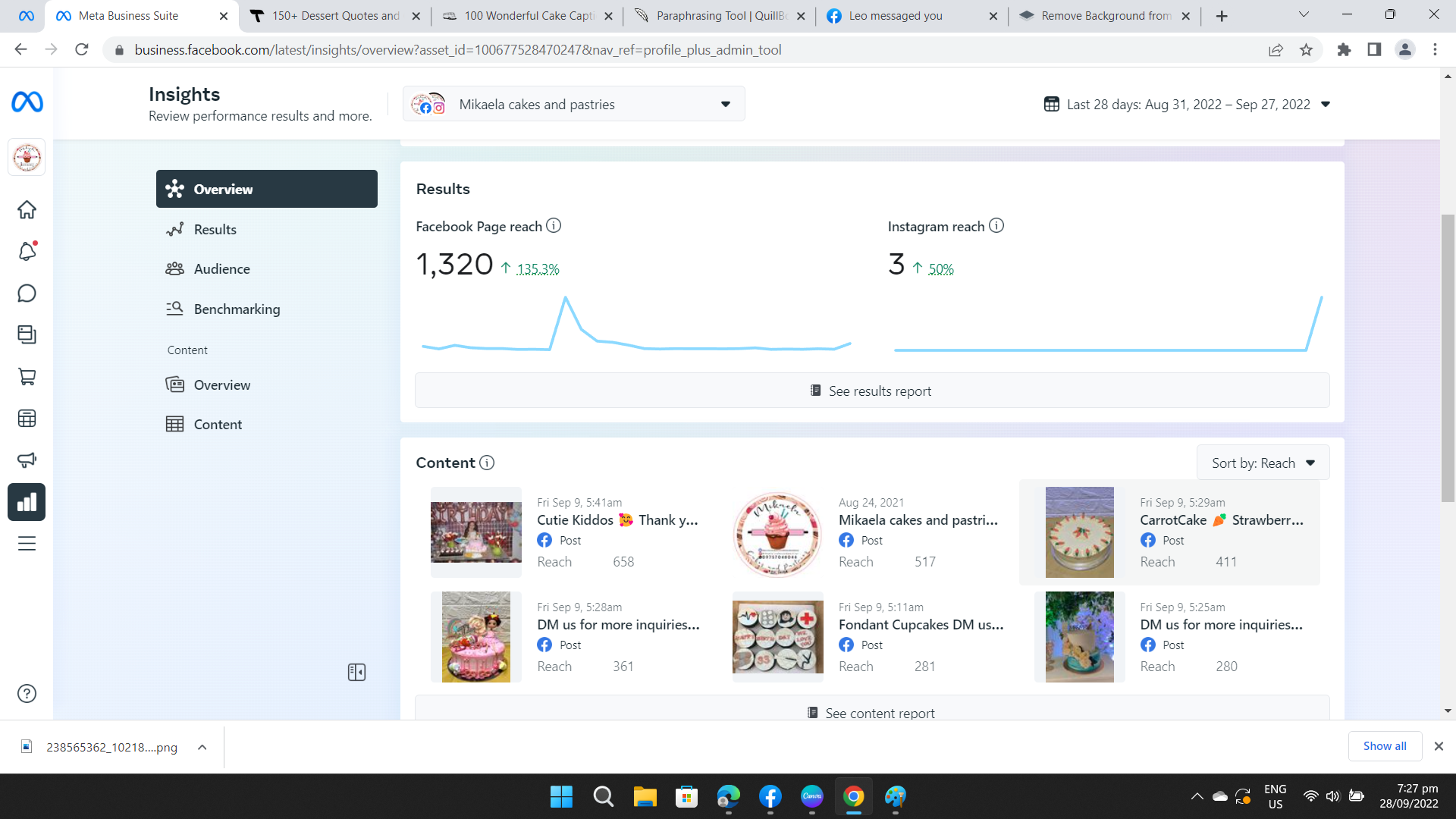
Task: Open All tools hamburger menu icon
Action: click(27, 544)
